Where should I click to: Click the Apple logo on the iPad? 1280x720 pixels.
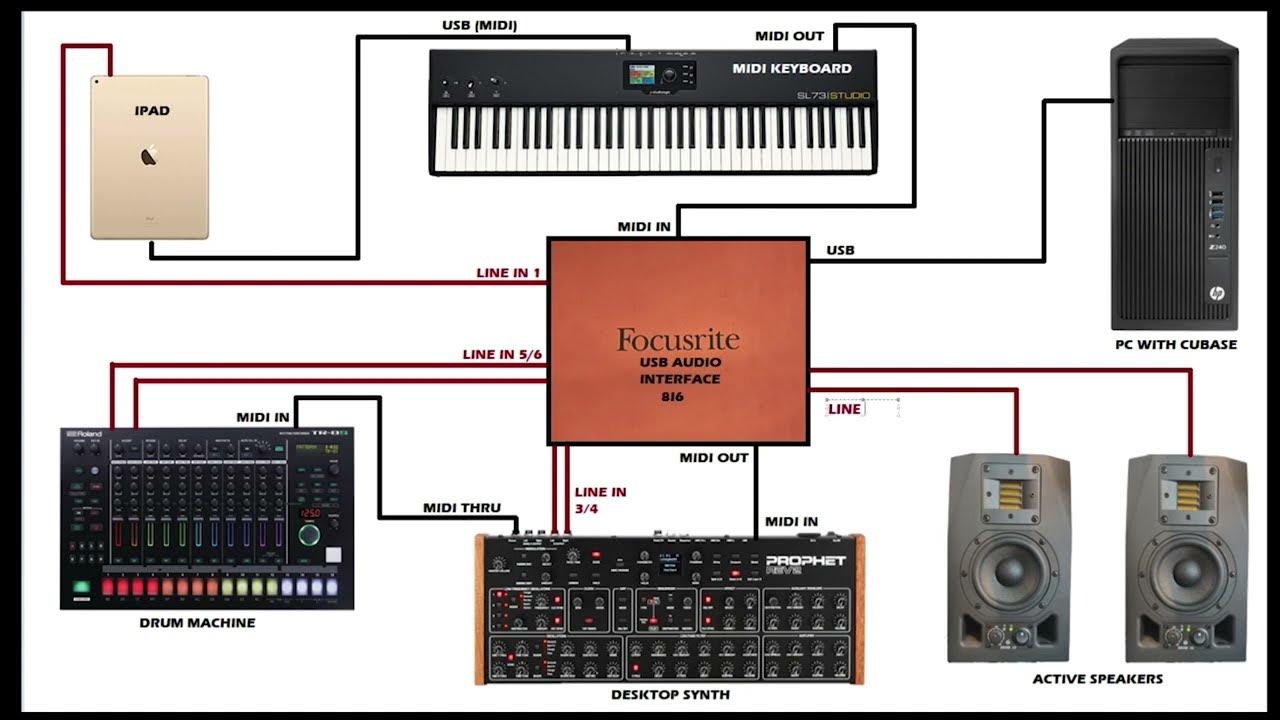click(x=149, y=155)
